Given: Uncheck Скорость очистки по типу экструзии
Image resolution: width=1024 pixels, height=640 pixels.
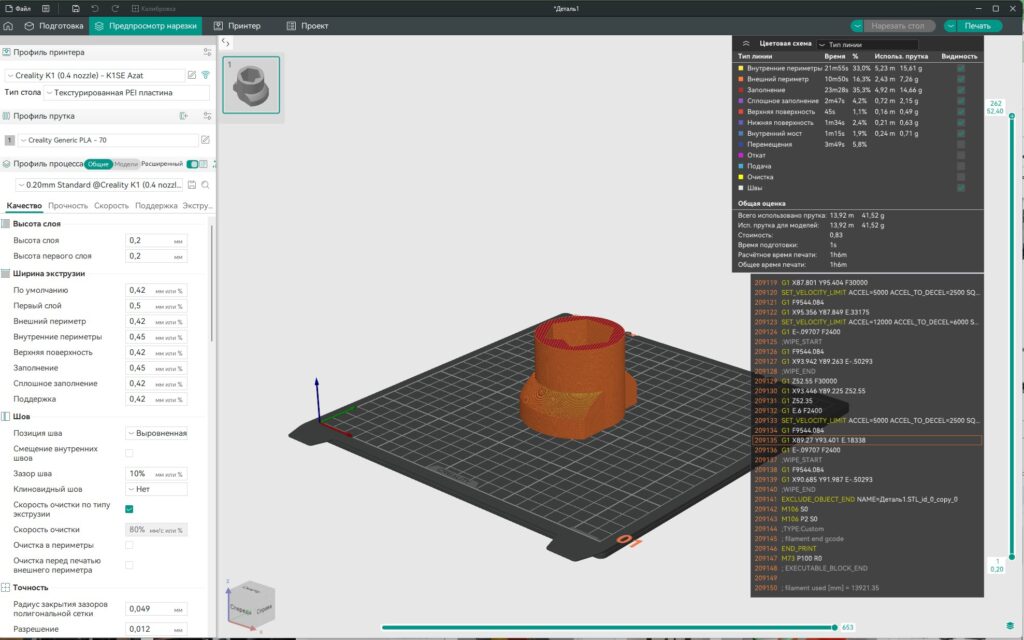Looking at the screenshot, I should 129,508.
